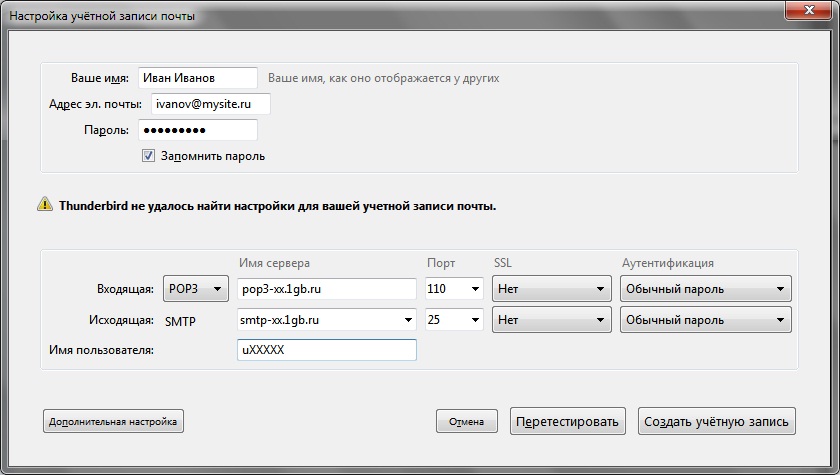Open the POP3 incoming protocol dropdown

pyautogui.click(x=194, y=289)
